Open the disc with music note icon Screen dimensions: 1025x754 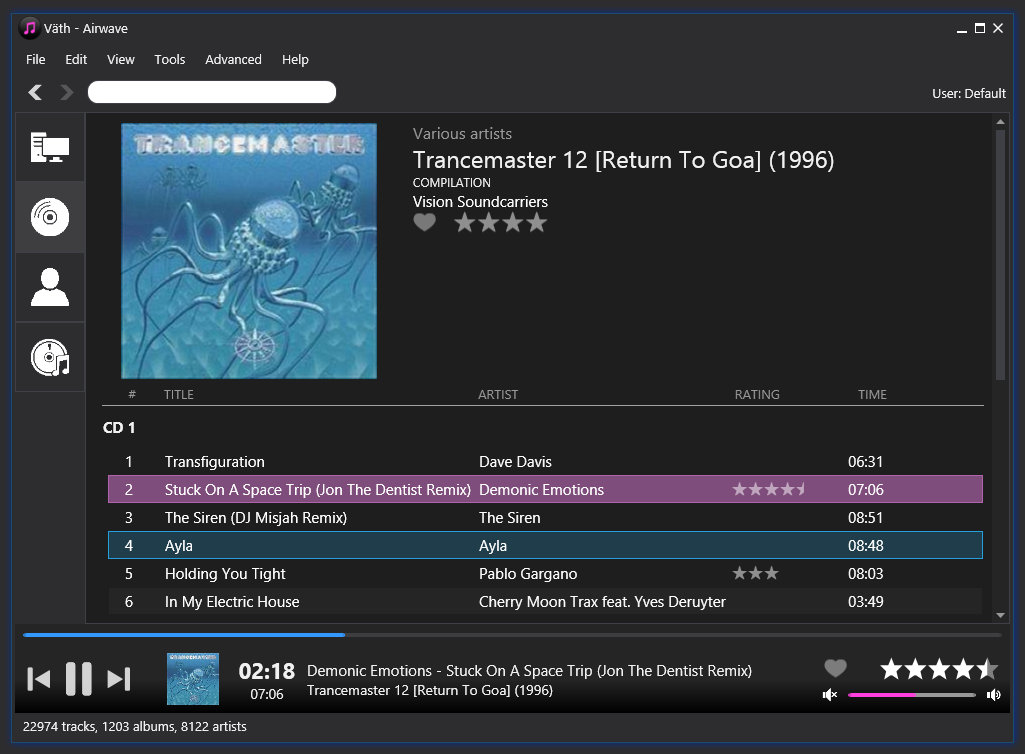tap(50, 357)
